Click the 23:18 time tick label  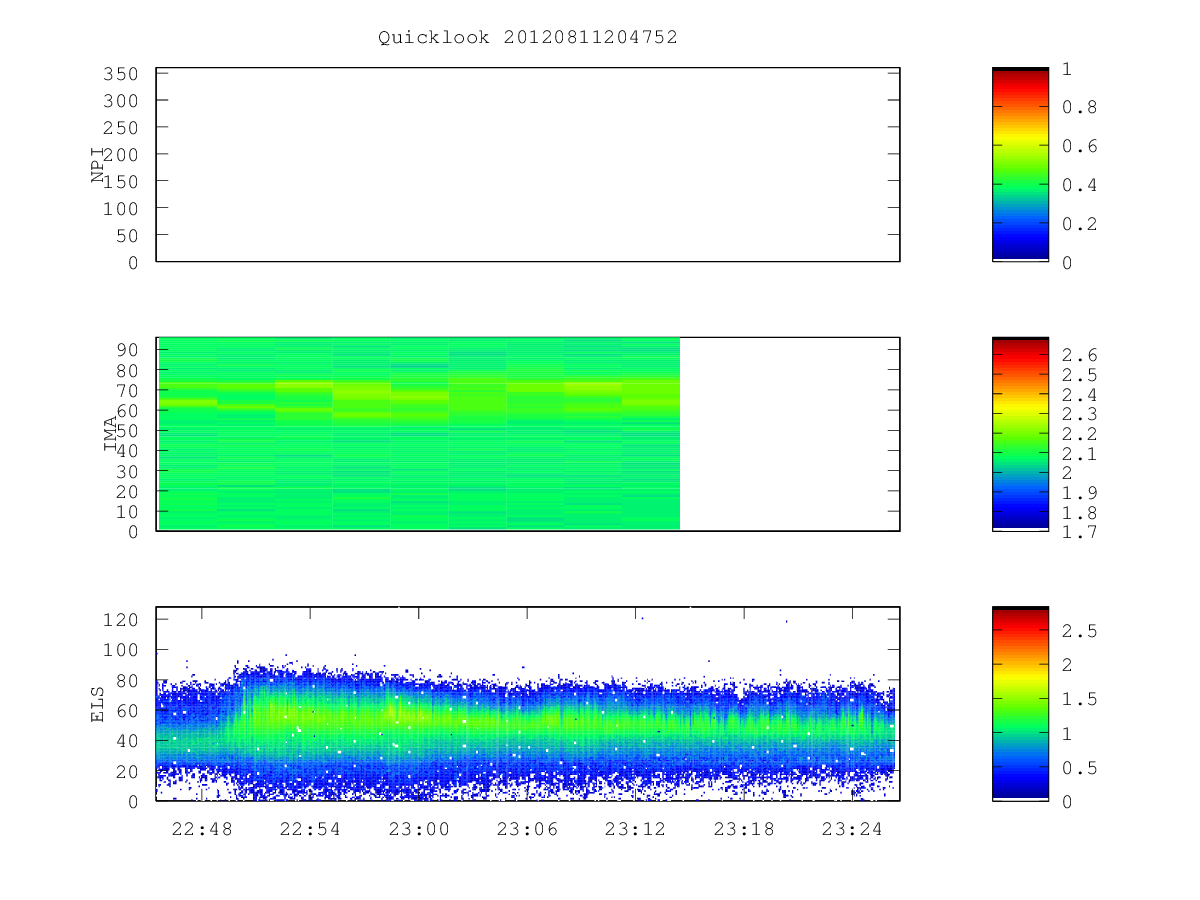pos(743,828)
